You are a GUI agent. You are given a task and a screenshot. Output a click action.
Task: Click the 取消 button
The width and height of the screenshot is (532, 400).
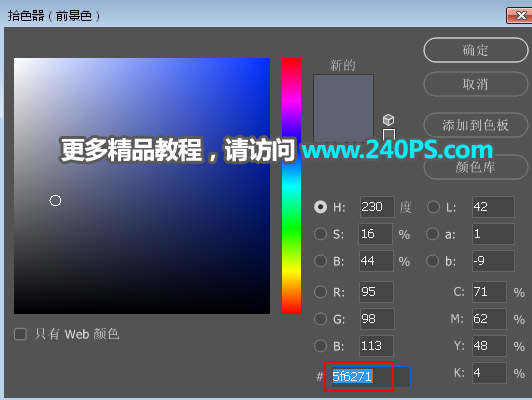476,84
